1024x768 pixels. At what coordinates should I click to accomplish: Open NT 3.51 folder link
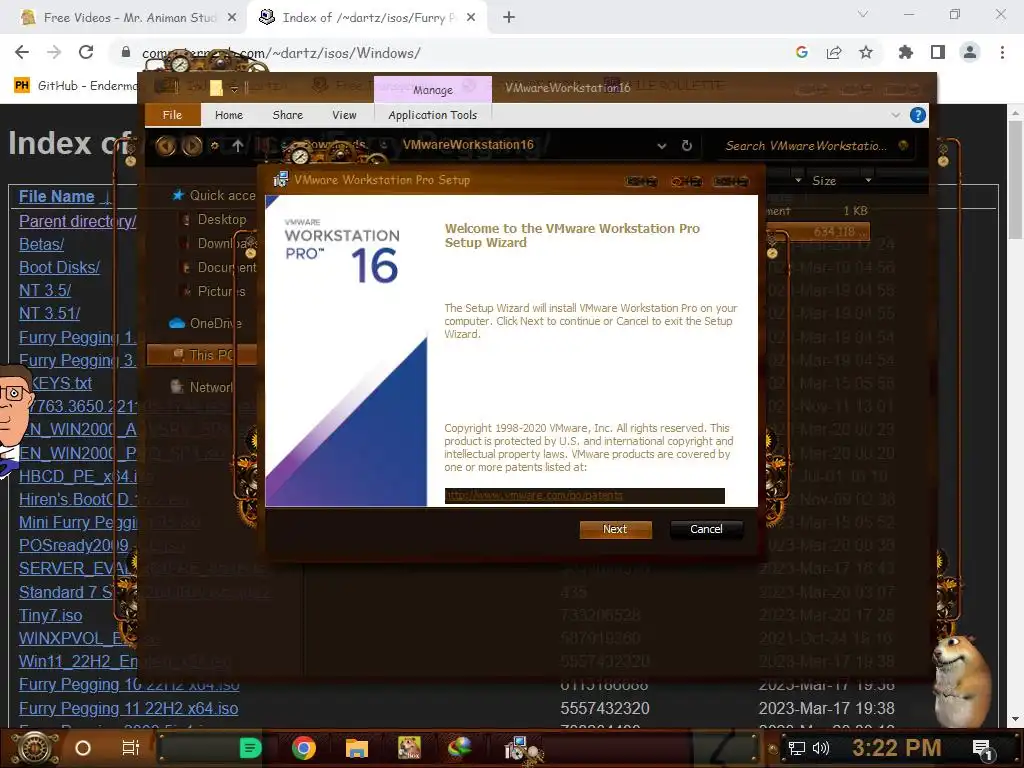[49, 313]
